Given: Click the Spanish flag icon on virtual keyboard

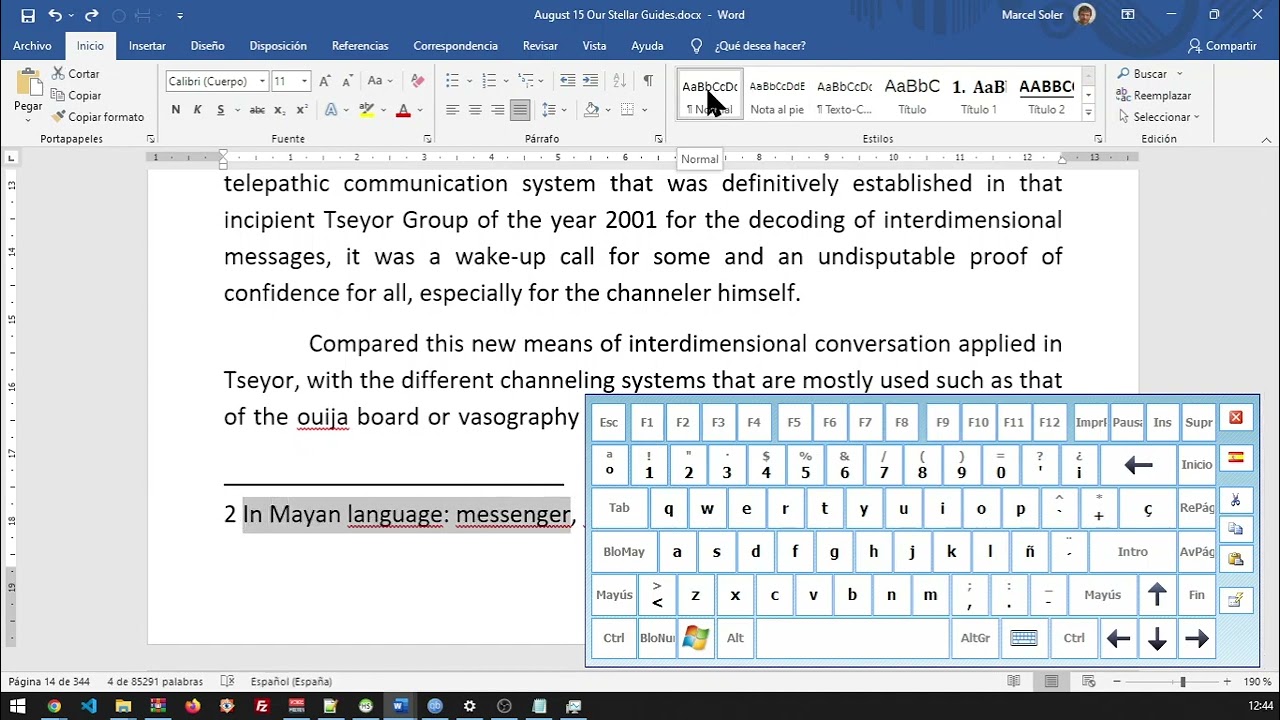Looking at the screenshot, I should [x=1236, y=457].
